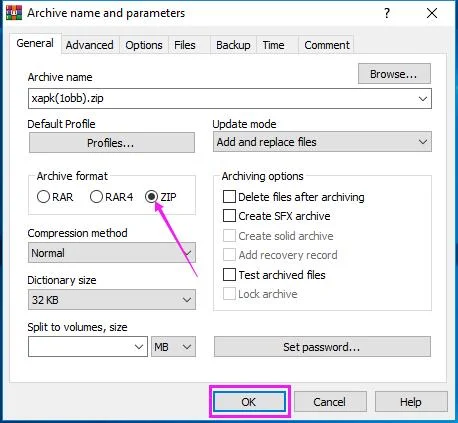Click the Set password... button
The width and height of the screenshot is (458, 423).
pos(322,347)
